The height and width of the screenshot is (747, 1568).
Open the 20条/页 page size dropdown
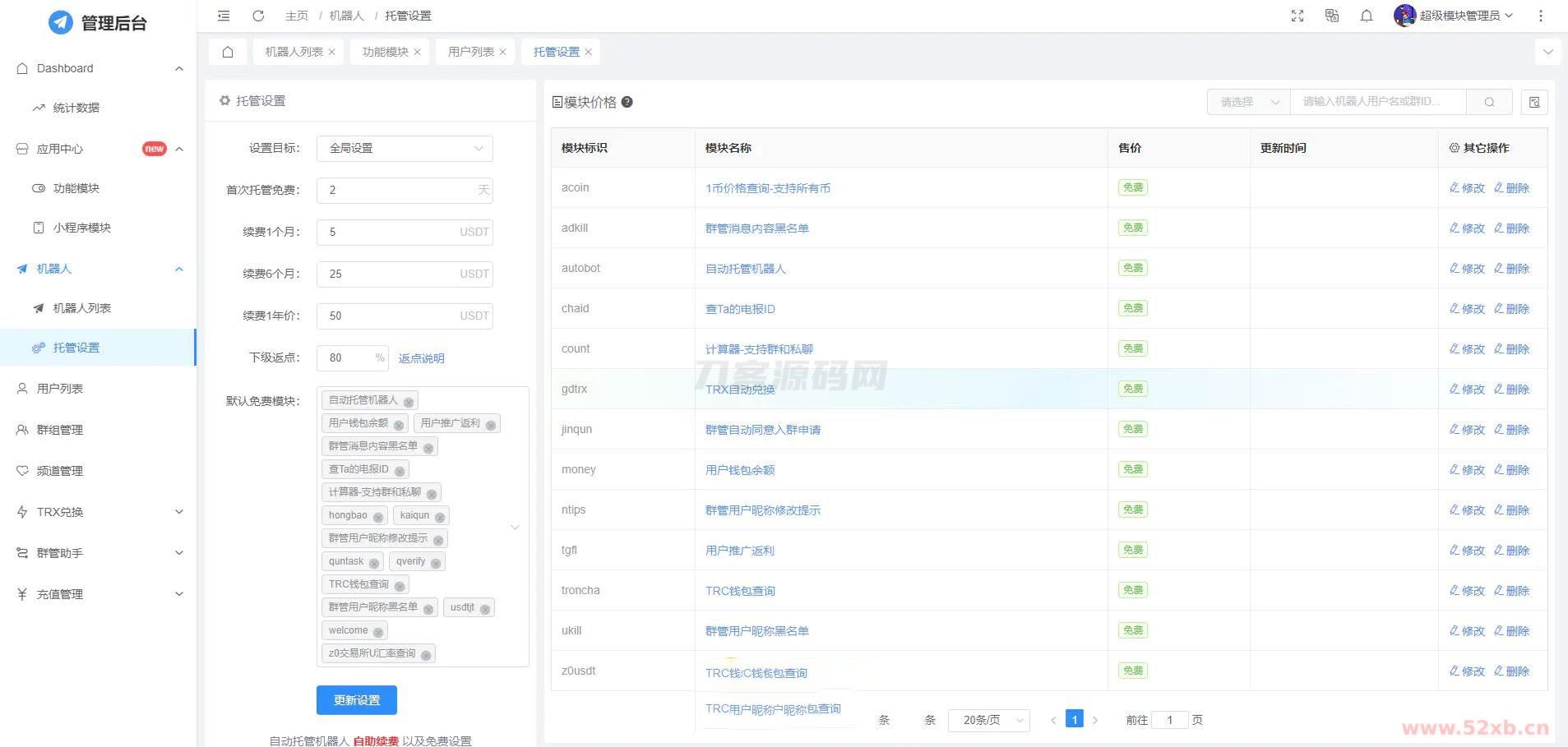[x=988, y=719]
